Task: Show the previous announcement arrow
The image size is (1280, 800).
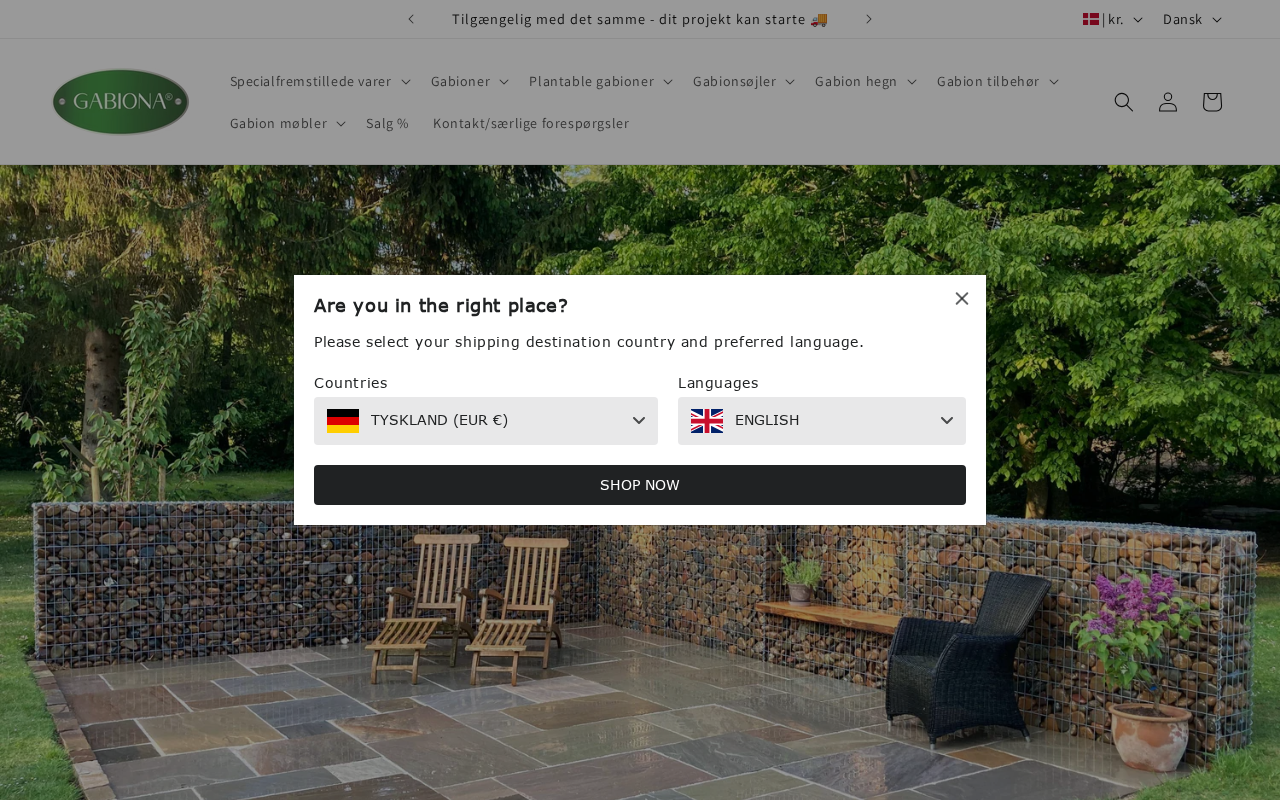Action: pos(411,19)
